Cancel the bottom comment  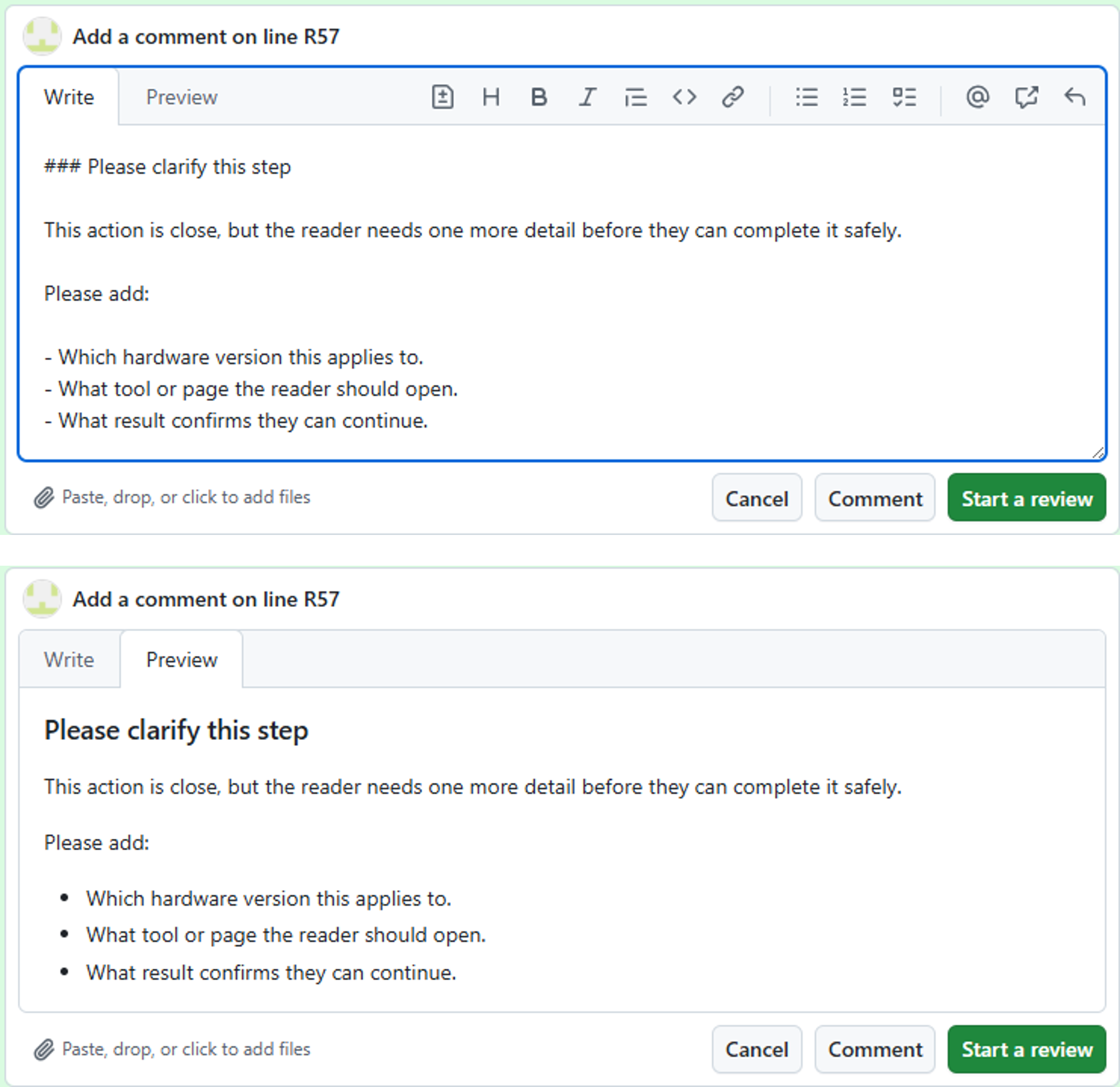coord(757,1049)
